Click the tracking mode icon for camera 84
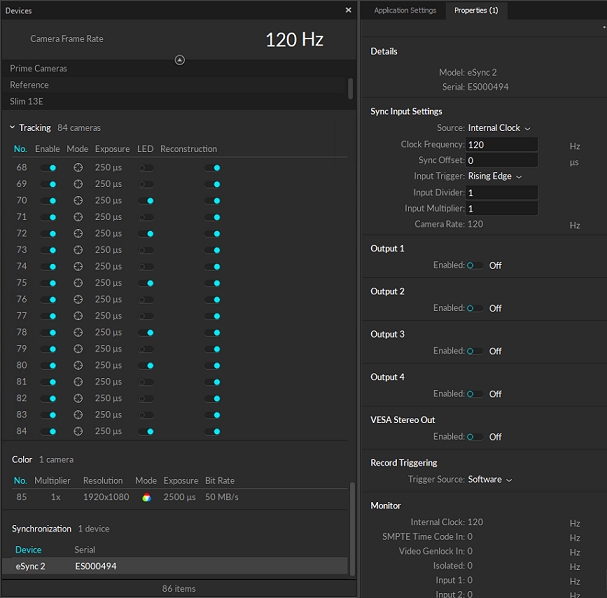 click(78, 431)
